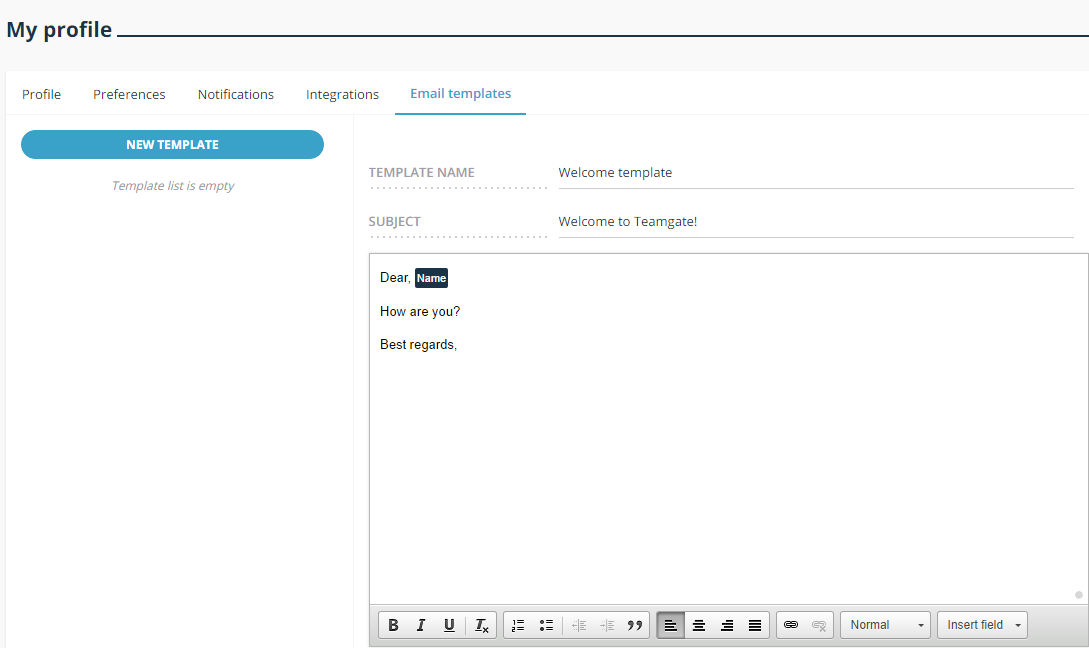Insert a hyperlink with link icon
Image resolution: width=1089 pixels, height=648 pixels.
(x=791, y=625)
